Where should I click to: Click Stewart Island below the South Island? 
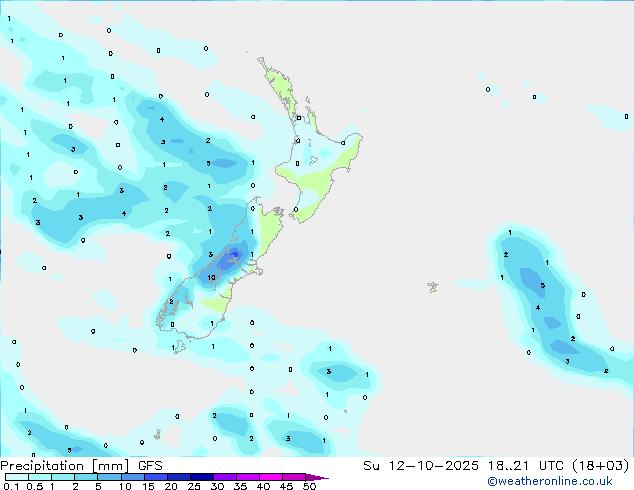pos(179,346)
